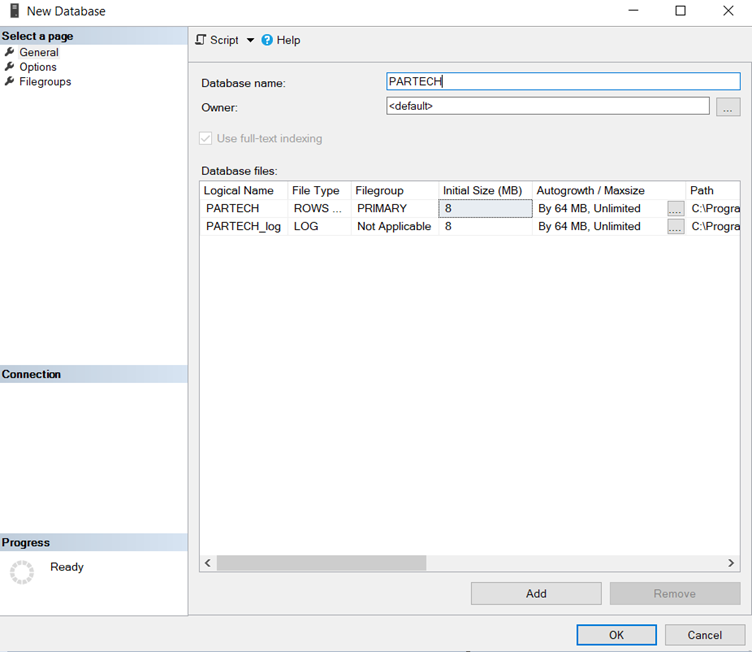Click the wrench icon next to General
752x652 pixels.
(x=10, y=52)
